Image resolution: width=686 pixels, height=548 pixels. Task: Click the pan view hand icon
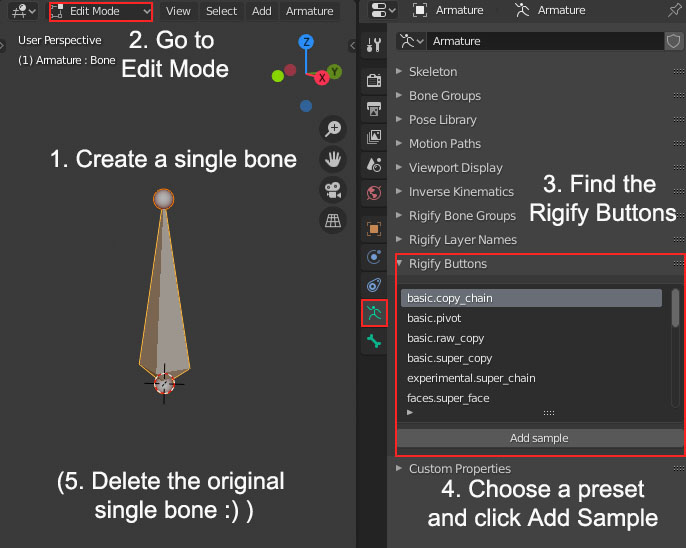(x=333, y=160)
